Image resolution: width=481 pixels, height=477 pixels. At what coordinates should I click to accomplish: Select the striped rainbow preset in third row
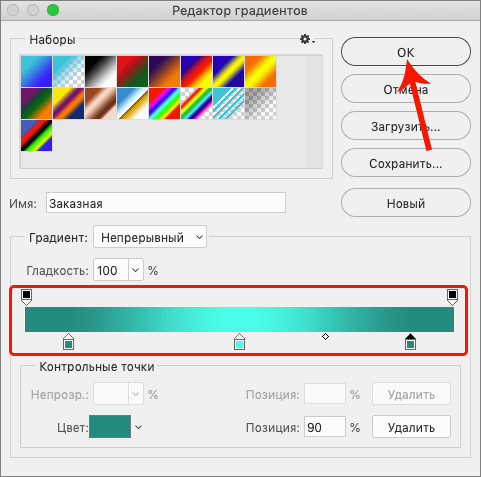point(36,135)
